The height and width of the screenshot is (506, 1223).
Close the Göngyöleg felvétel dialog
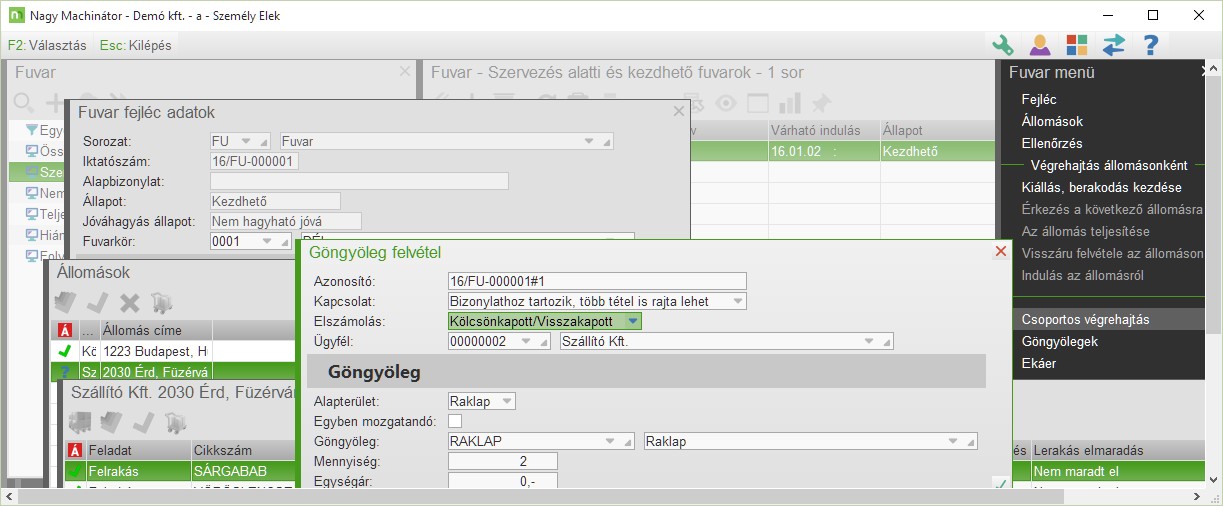[1001, 252]
